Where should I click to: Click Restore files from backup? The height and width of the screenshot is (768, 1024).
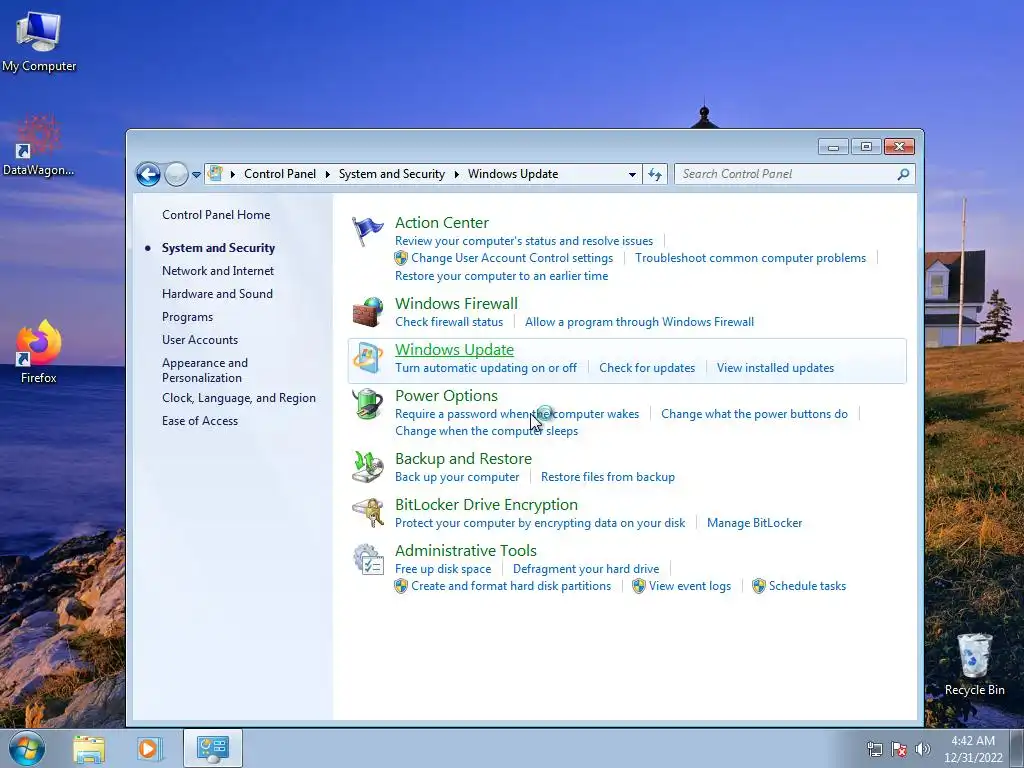[608, 477]
